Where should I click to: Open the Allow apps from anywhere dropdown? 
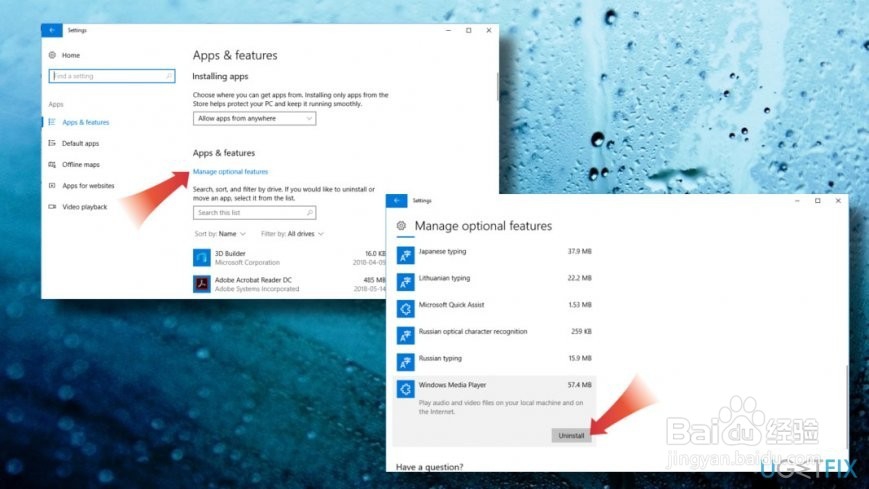(x=254, y=119)
